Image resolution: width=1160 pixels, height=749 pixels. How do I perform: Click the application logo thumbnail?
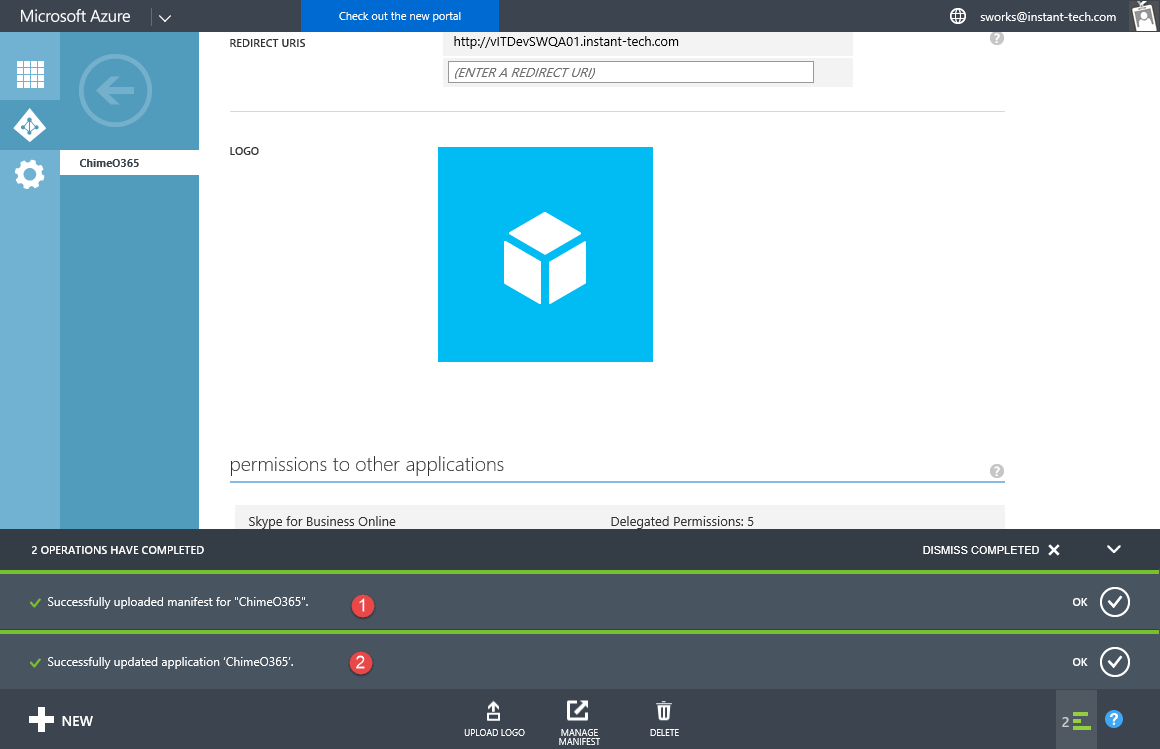click(x=545, y=255)
